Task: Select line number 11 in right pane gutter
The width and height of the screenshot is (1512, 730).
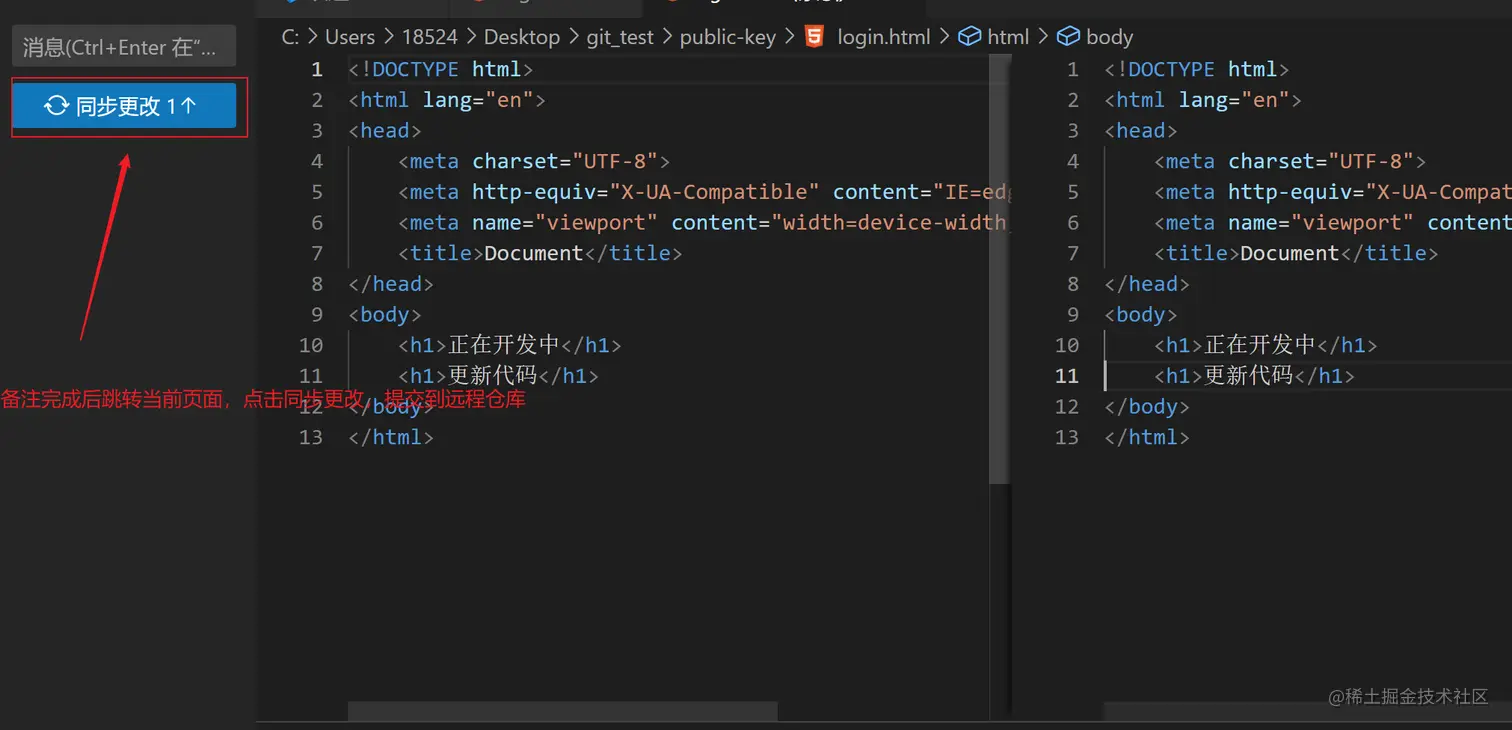Action: 1067,376
